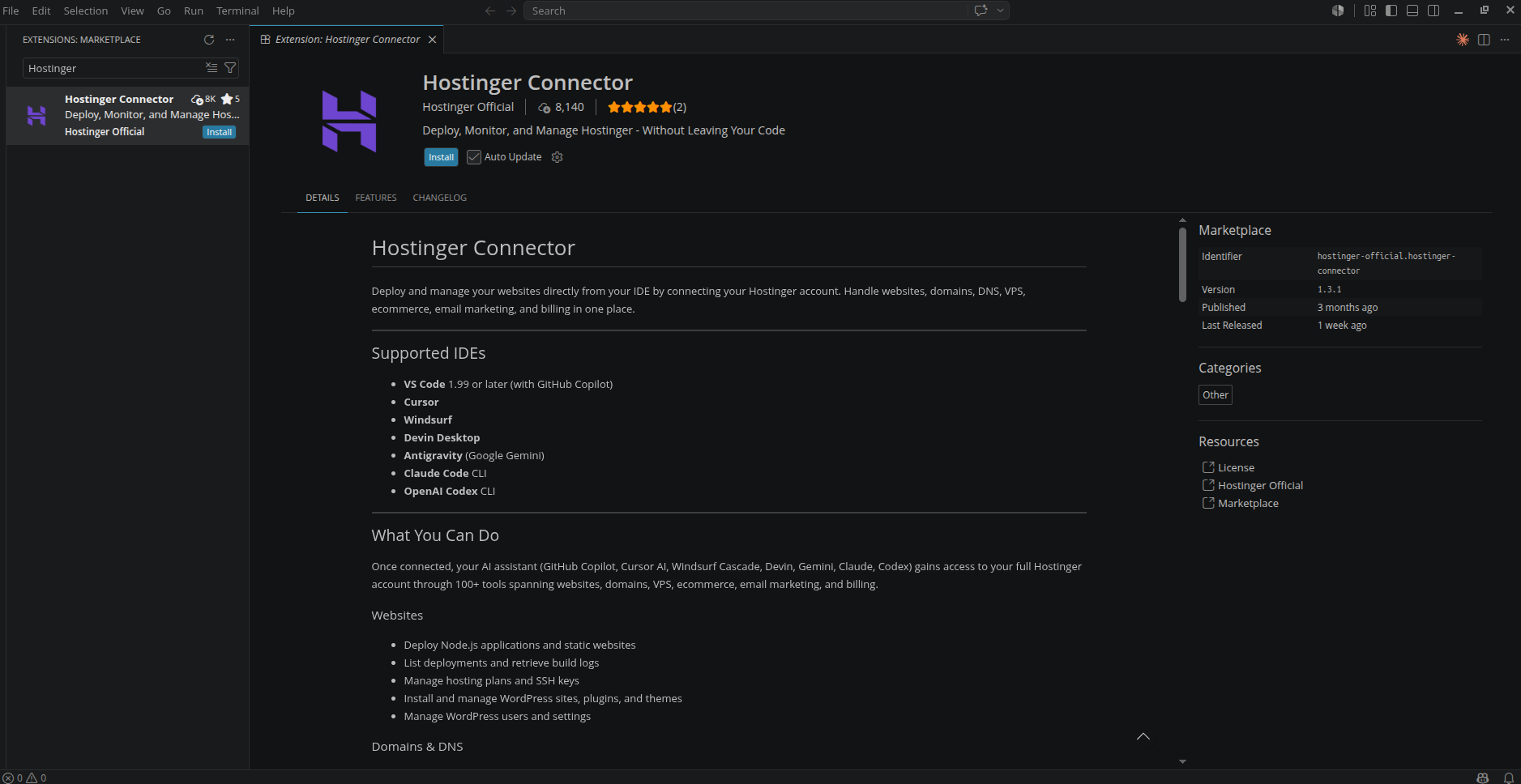Open Customize Layout icon
The width and height of the screenshot is (1521, 784).
[1370, 11]
